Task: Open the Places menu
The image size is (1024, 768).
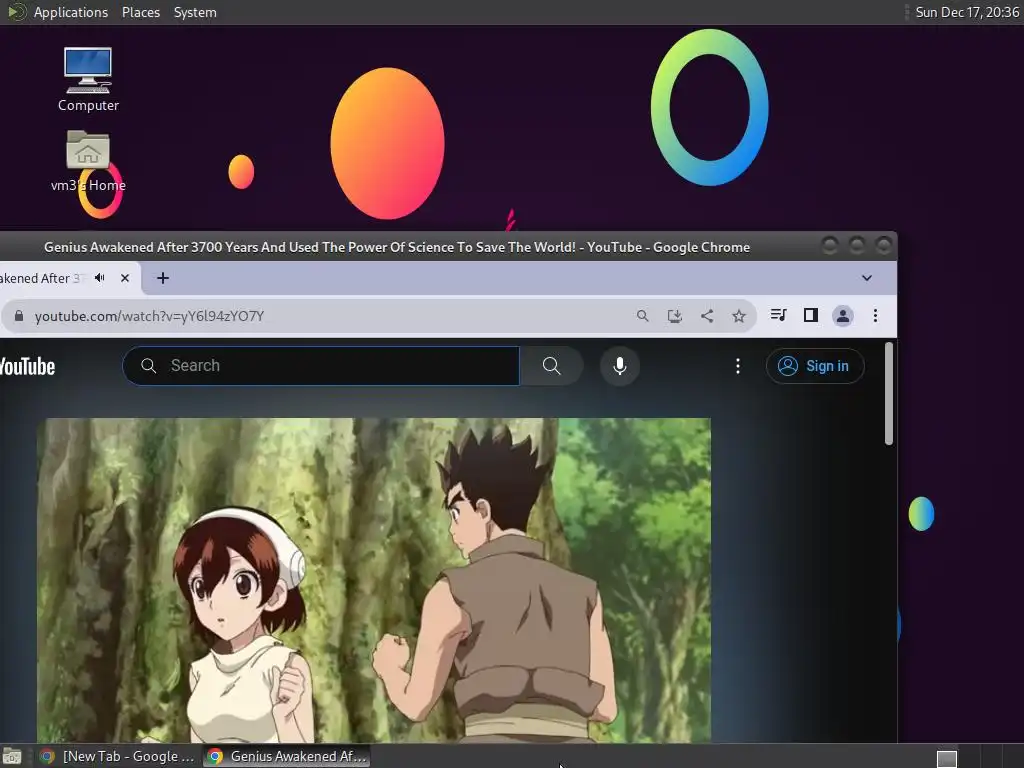Action: [x=141, y=12]
